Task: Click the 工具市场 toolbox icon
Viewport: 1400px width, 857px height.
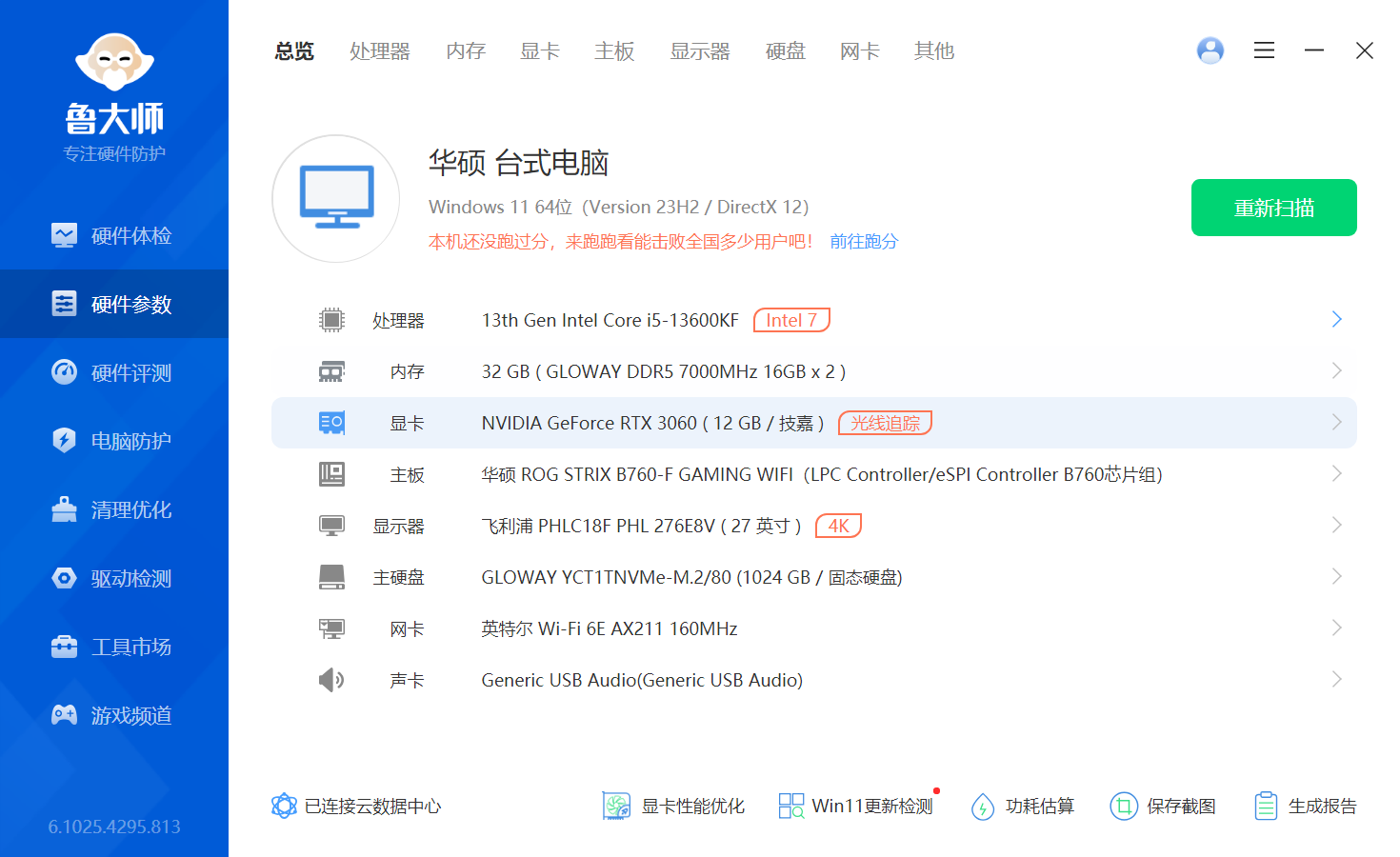Action: pos(64,647)
